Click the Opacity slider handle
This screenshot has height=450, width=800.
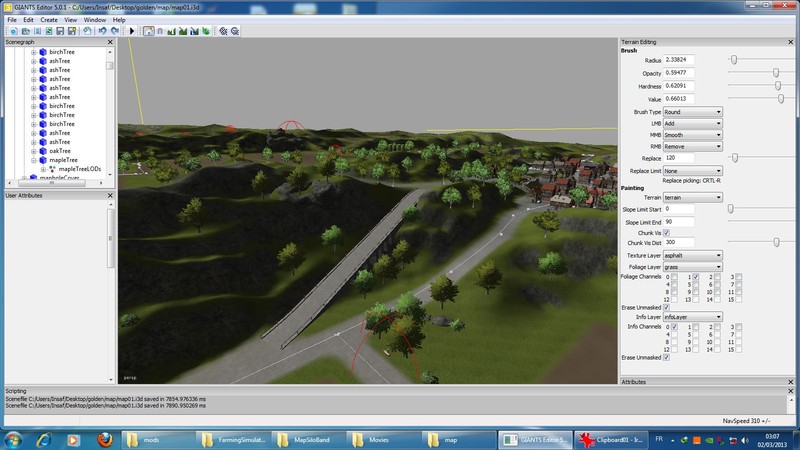[x=776, y=73]
